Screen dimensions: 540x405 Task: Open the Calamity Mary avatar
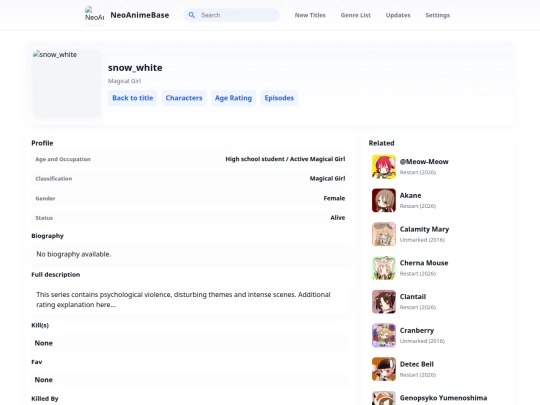[384, 234]
